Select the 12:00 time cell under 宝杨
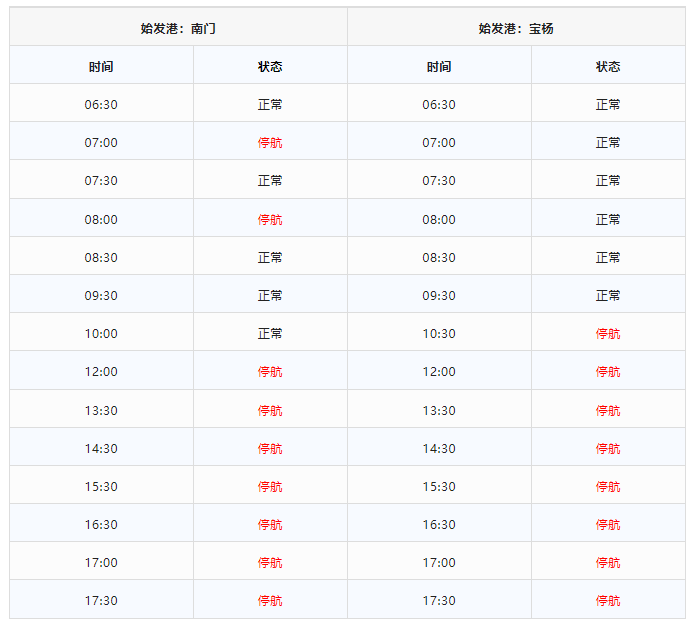The width and height of the screenshot is (689, 625). (x=439, y=371)
